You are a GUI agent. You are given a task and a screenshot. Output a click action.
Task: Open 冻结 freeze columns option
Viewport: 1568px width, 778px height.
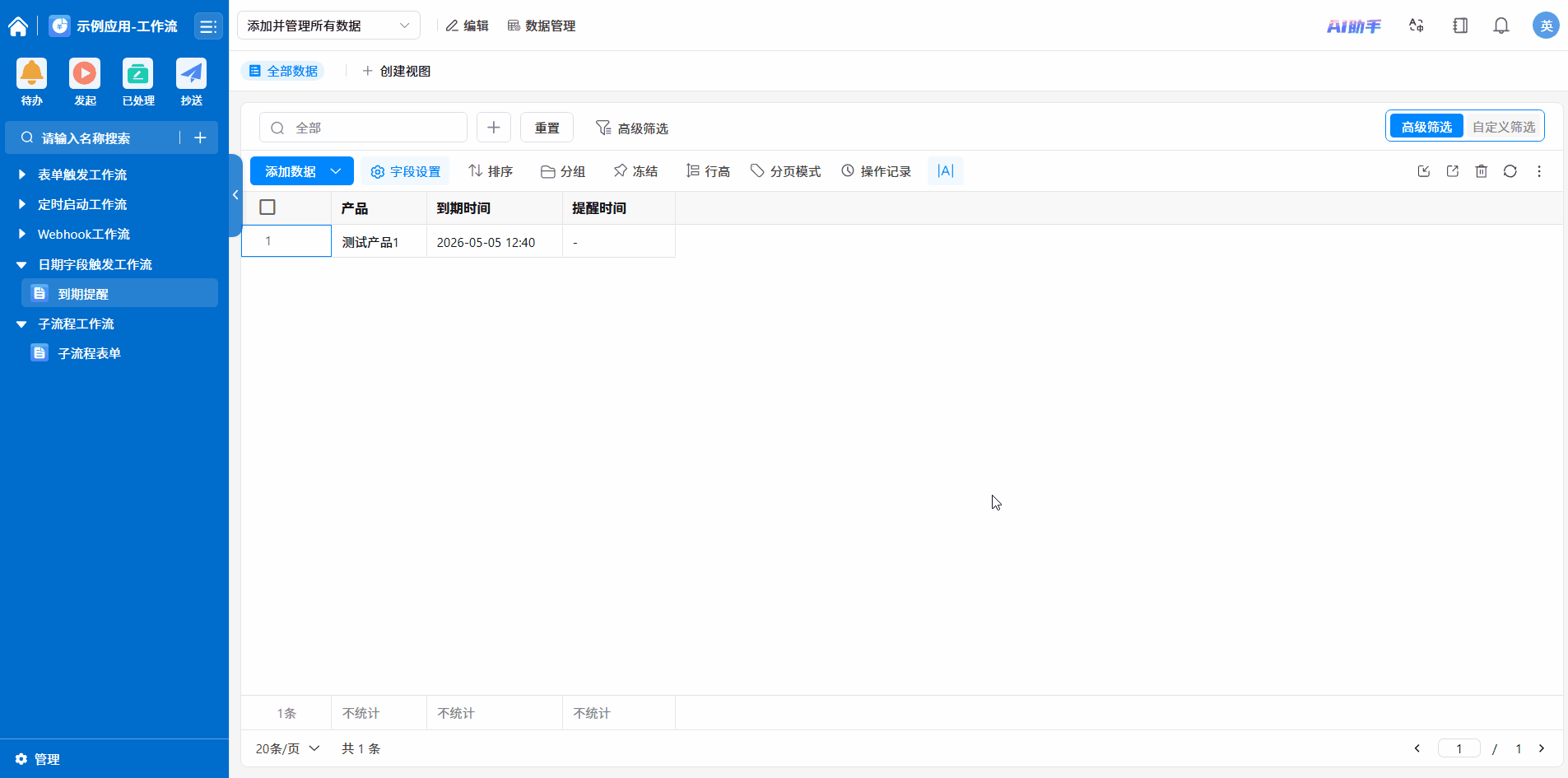point(635,171)
